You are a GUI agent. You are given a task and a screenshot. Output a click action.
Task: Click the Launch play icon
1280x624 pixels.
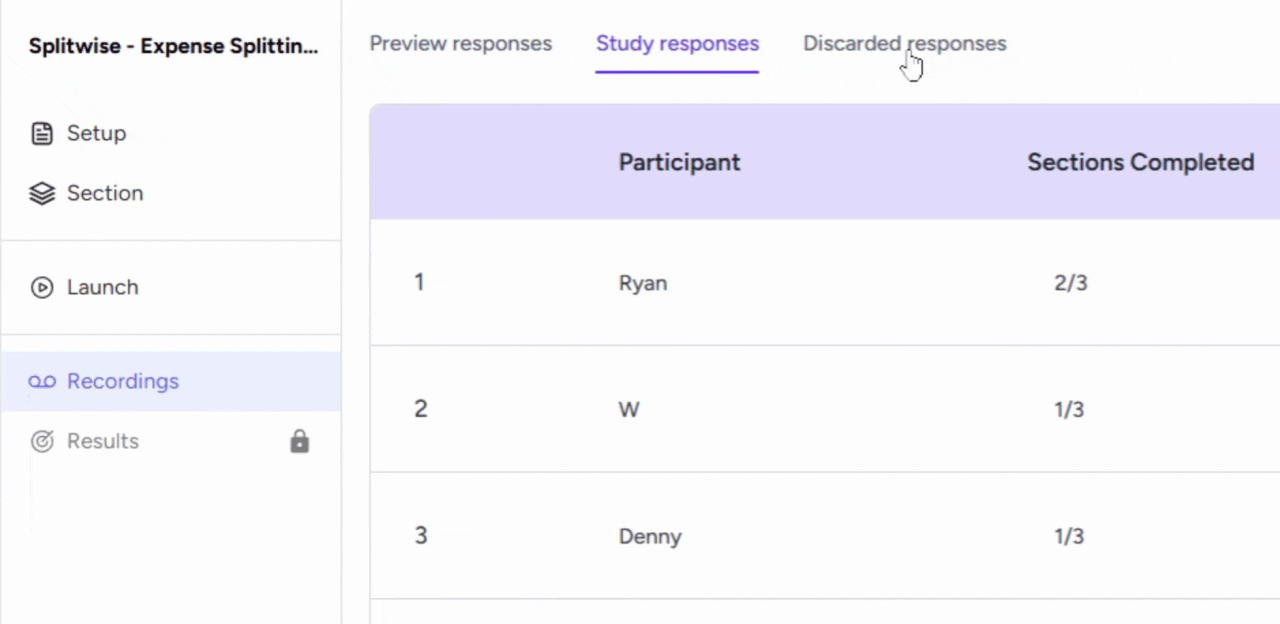point(42,288)
